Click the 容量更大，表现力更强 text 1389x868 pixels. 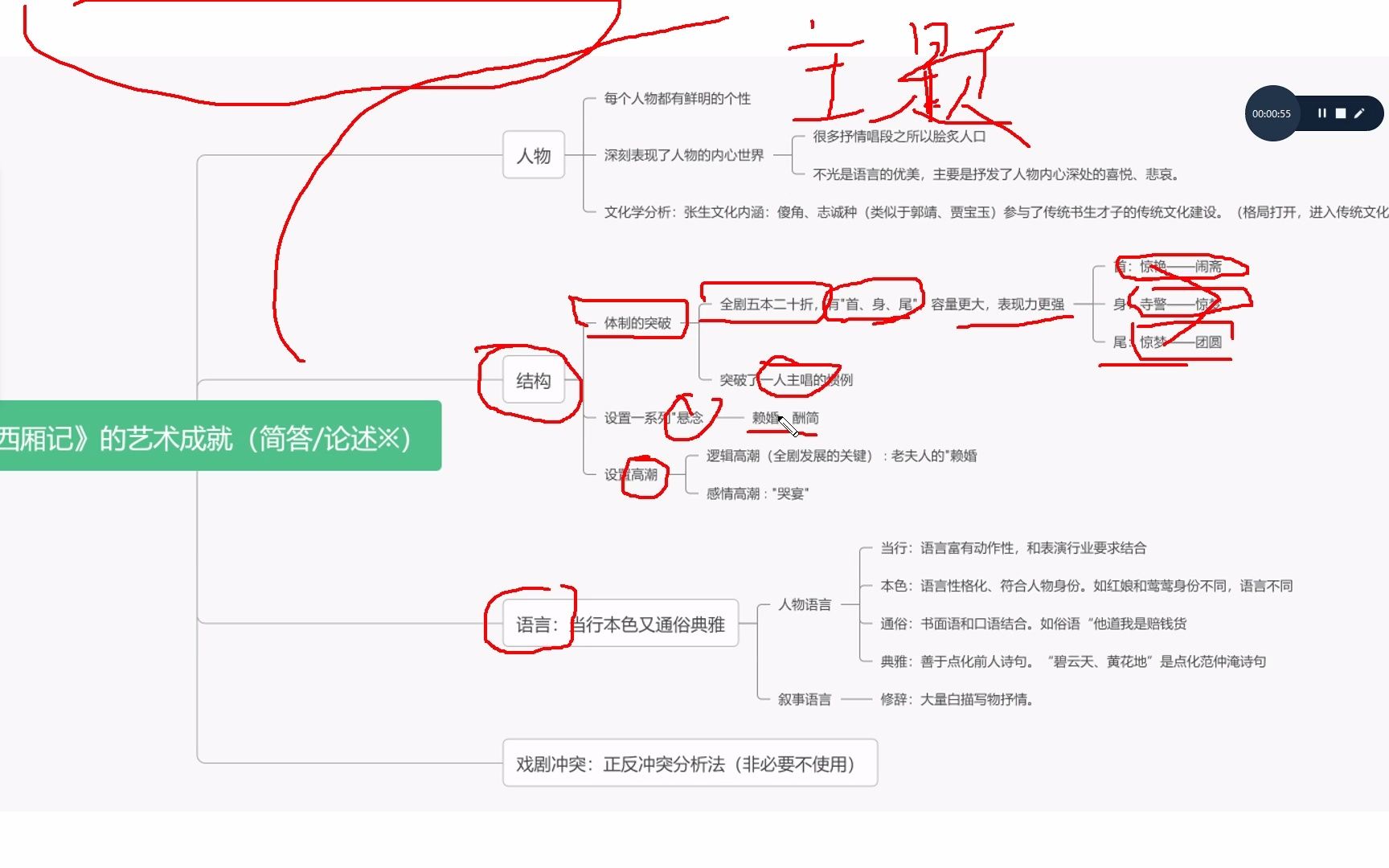pos(998,305)
